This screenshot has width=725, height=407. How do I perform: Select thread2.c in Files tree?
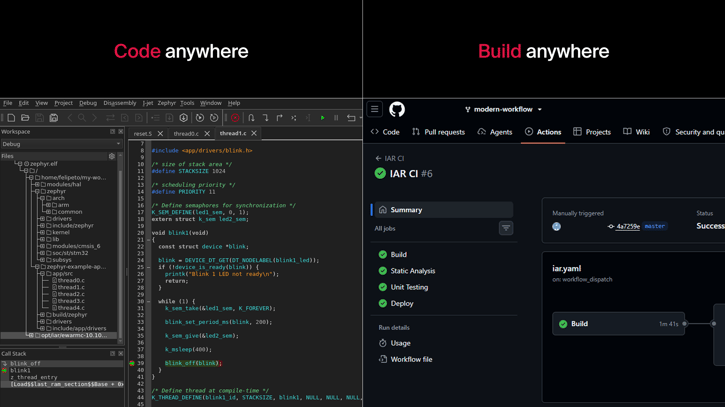pos(71,294)
